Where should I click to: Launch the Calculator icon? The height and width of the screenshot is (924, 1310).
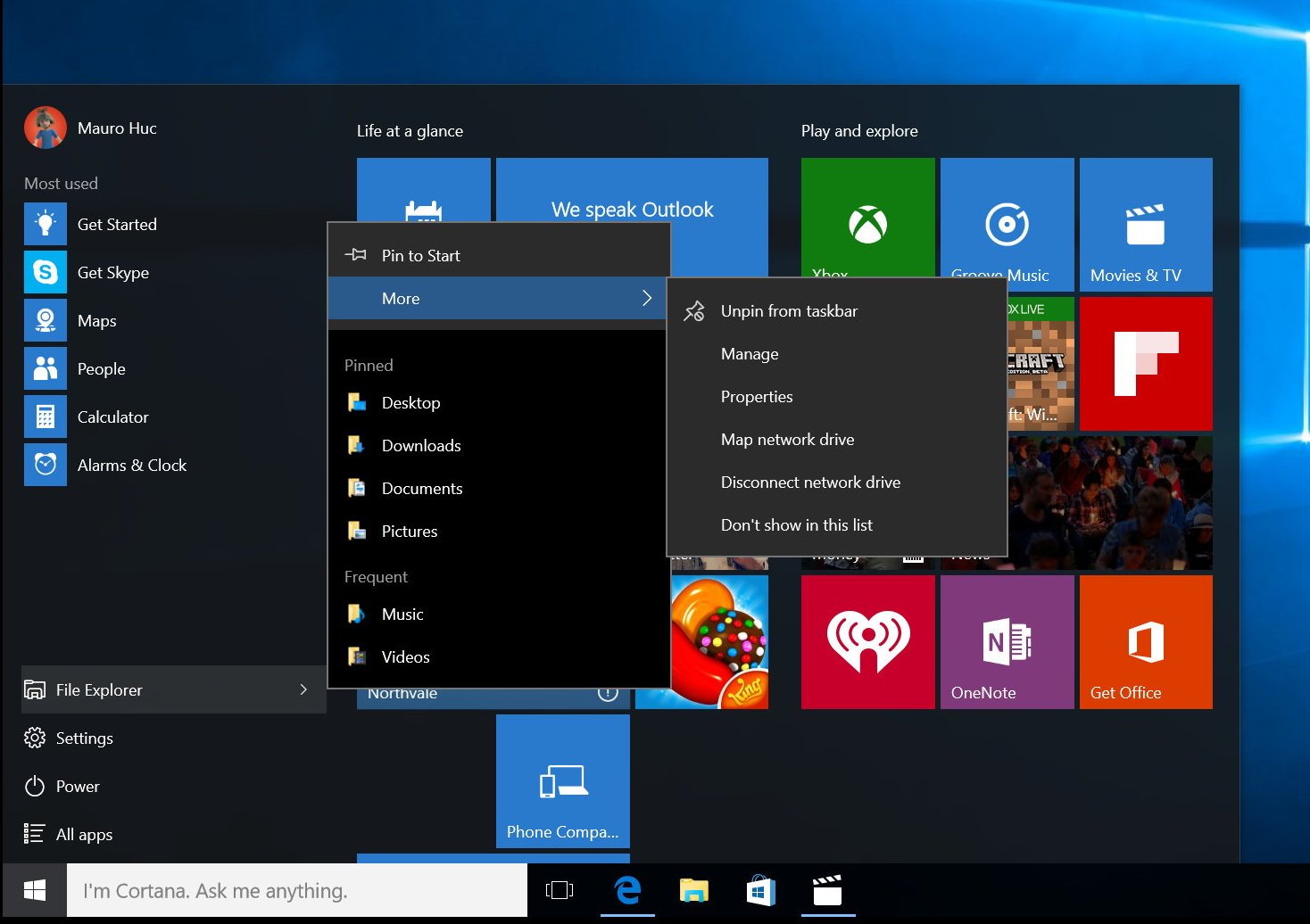46,417
